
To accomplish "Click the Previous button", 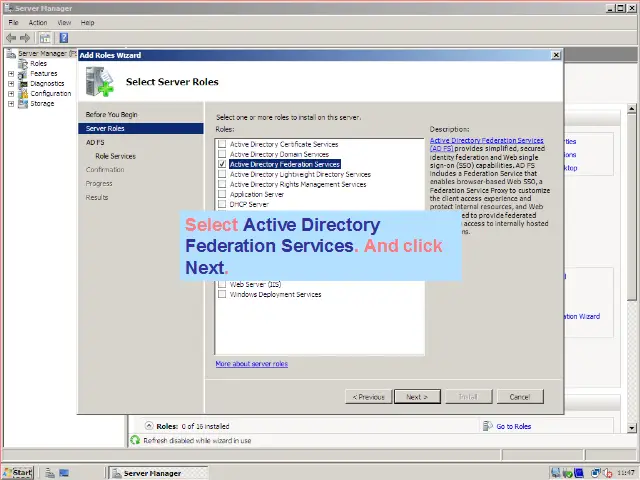I will click(x=369, y=397).
